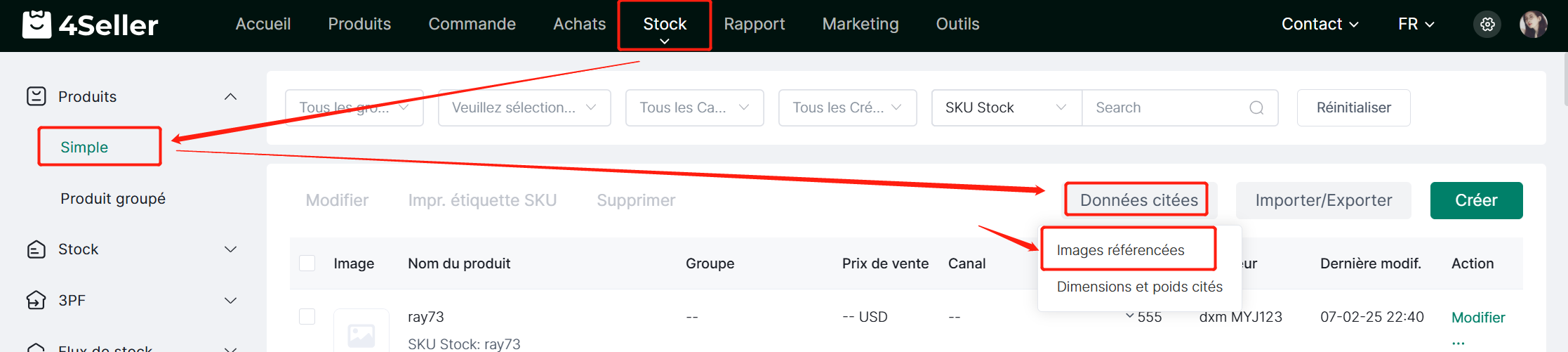Open the Stock top navigation menu
The width and height of the screenshot is (1568, 352).
tap(665, 25)
